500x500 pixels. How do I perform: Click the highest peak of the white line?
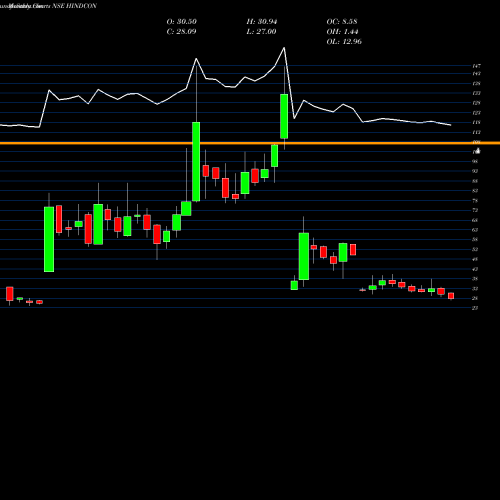[x=284, y=48]
